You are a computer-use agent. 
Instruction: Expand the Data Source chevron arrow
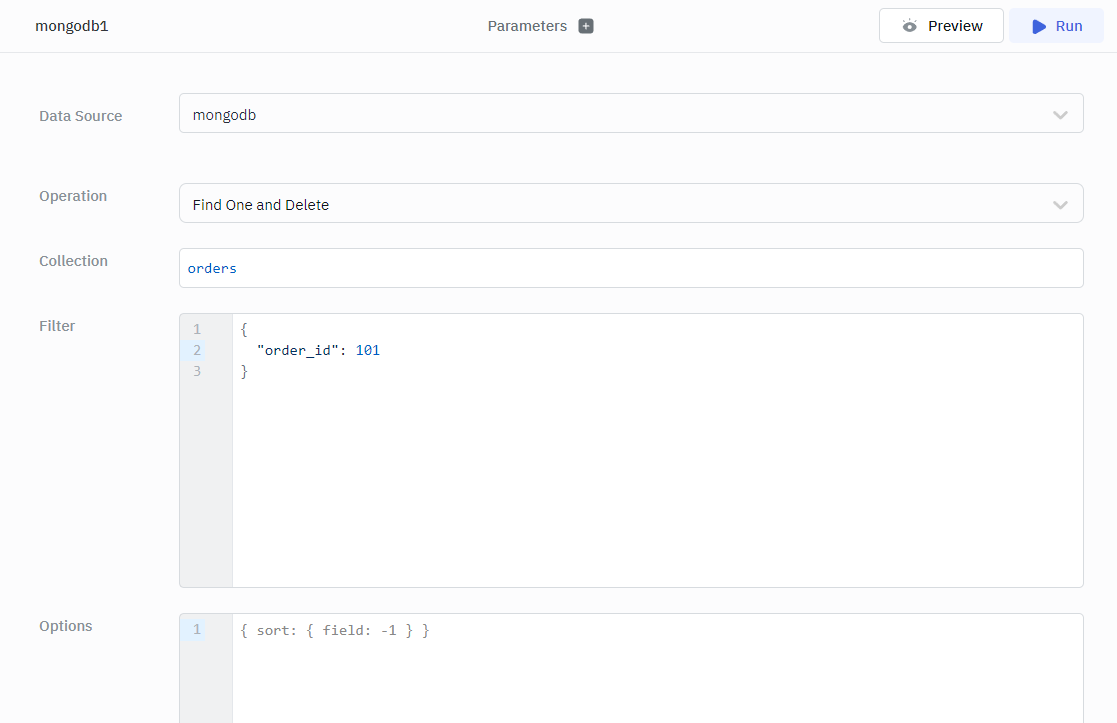click(x=1060, y=115)
